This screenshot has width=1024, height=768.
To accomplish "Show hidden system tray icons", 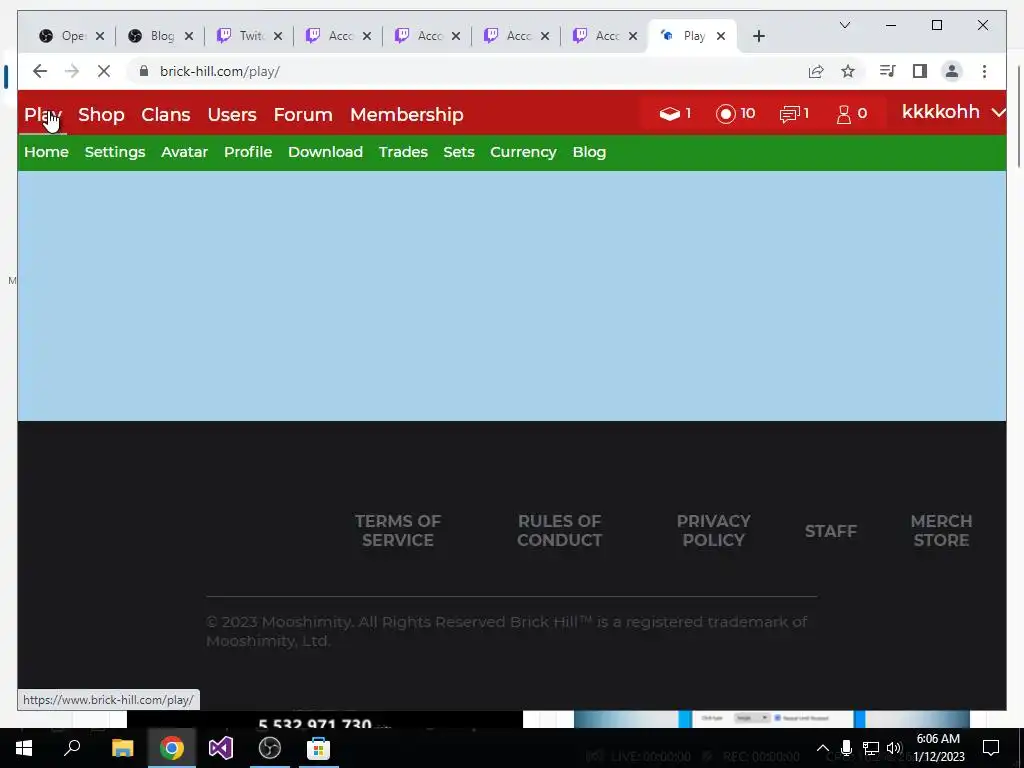I will pos(823,748).
